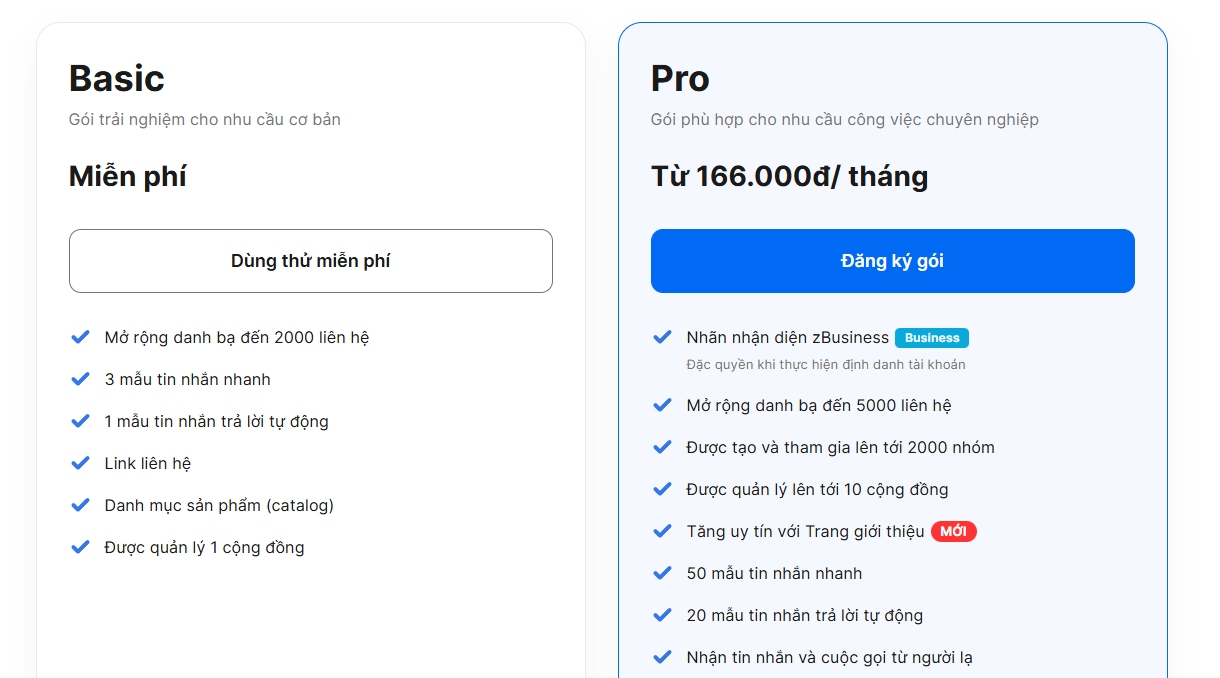Click the checkmark beside "Danh mục sản phẩm (catalog)"
Screen dimensions: 1220x678
(81, 505)
